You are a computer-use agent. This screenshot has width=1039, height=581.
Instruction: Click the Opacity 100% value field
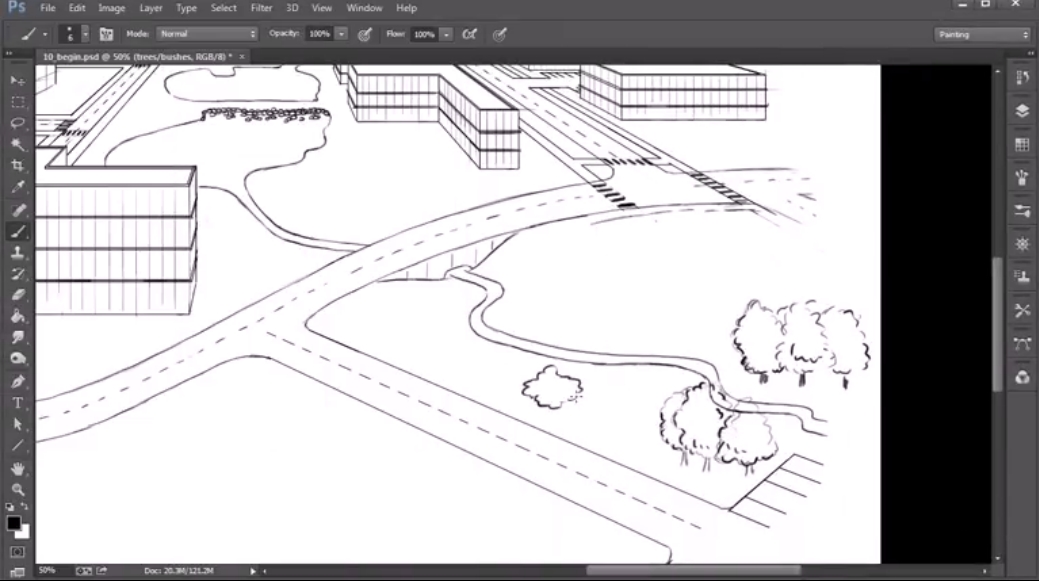[319, 34]
